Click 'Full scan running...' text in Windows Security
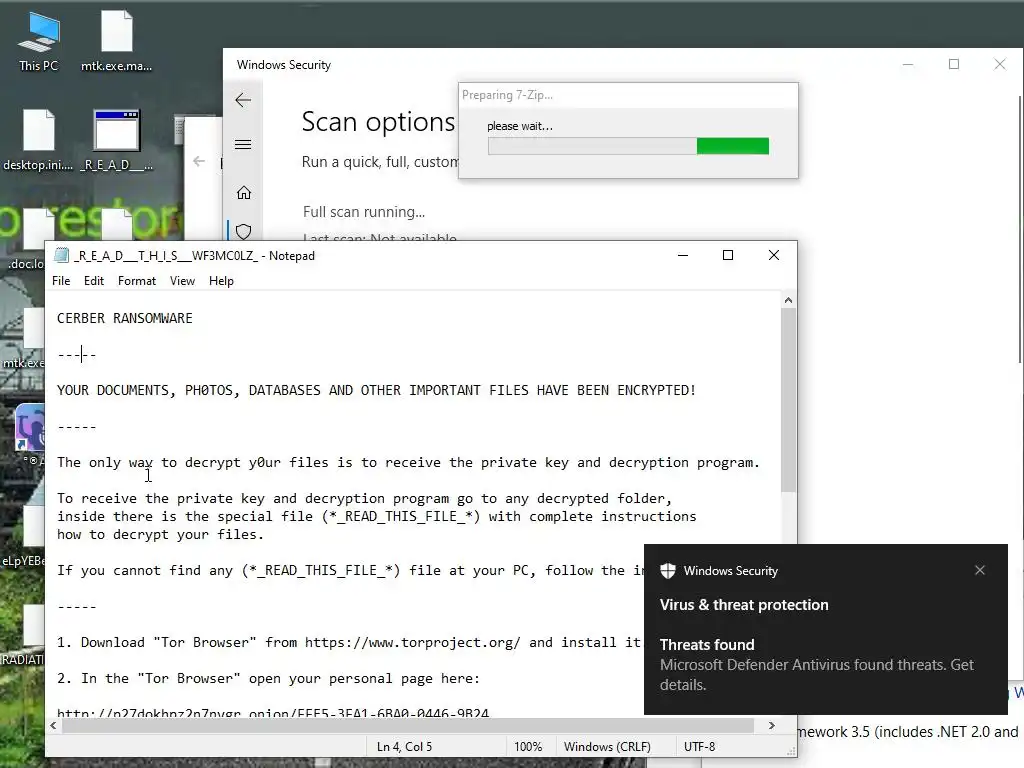The height and width of the screenshot is (768, 1024). click(x=364, y=212)
